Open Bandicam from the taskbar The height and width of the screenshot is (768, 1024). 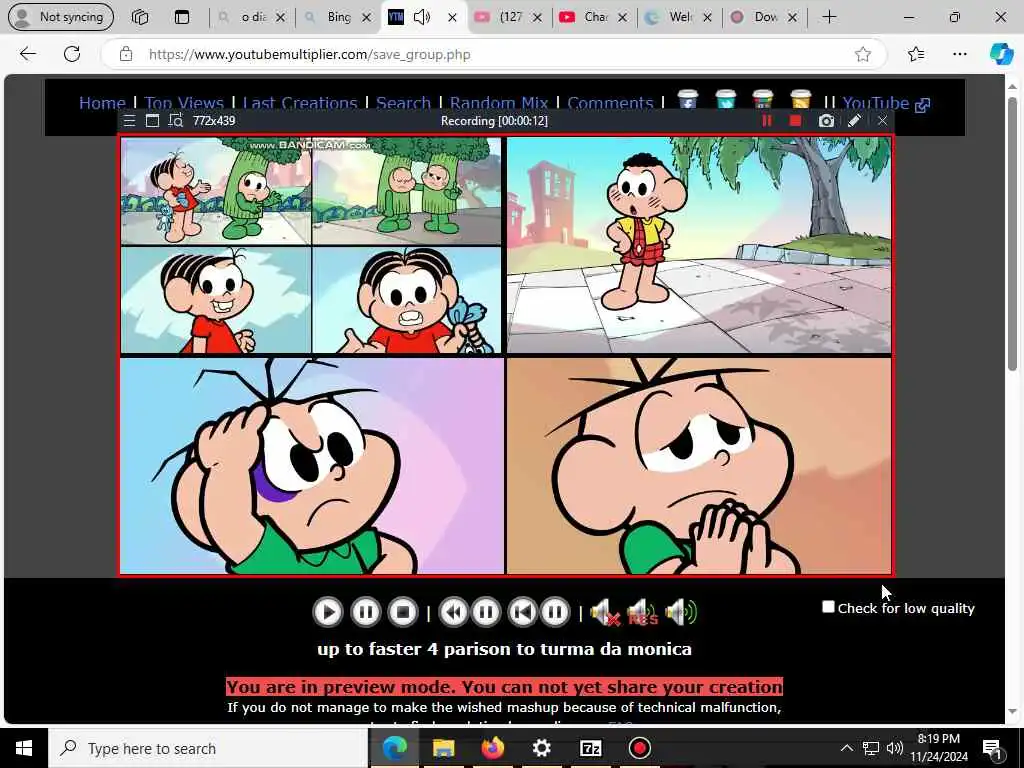pos(639,748)
